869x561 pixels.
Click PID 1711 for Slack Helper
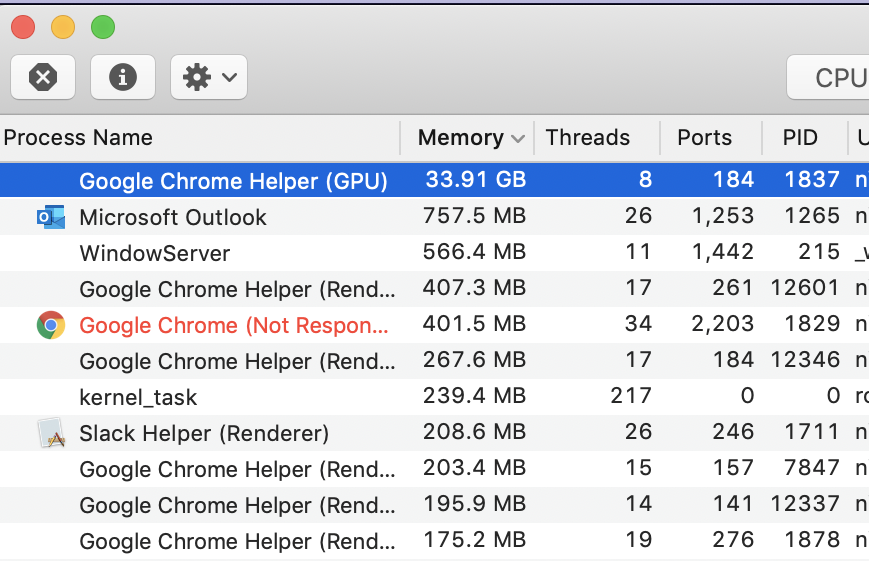coord(812,432)
